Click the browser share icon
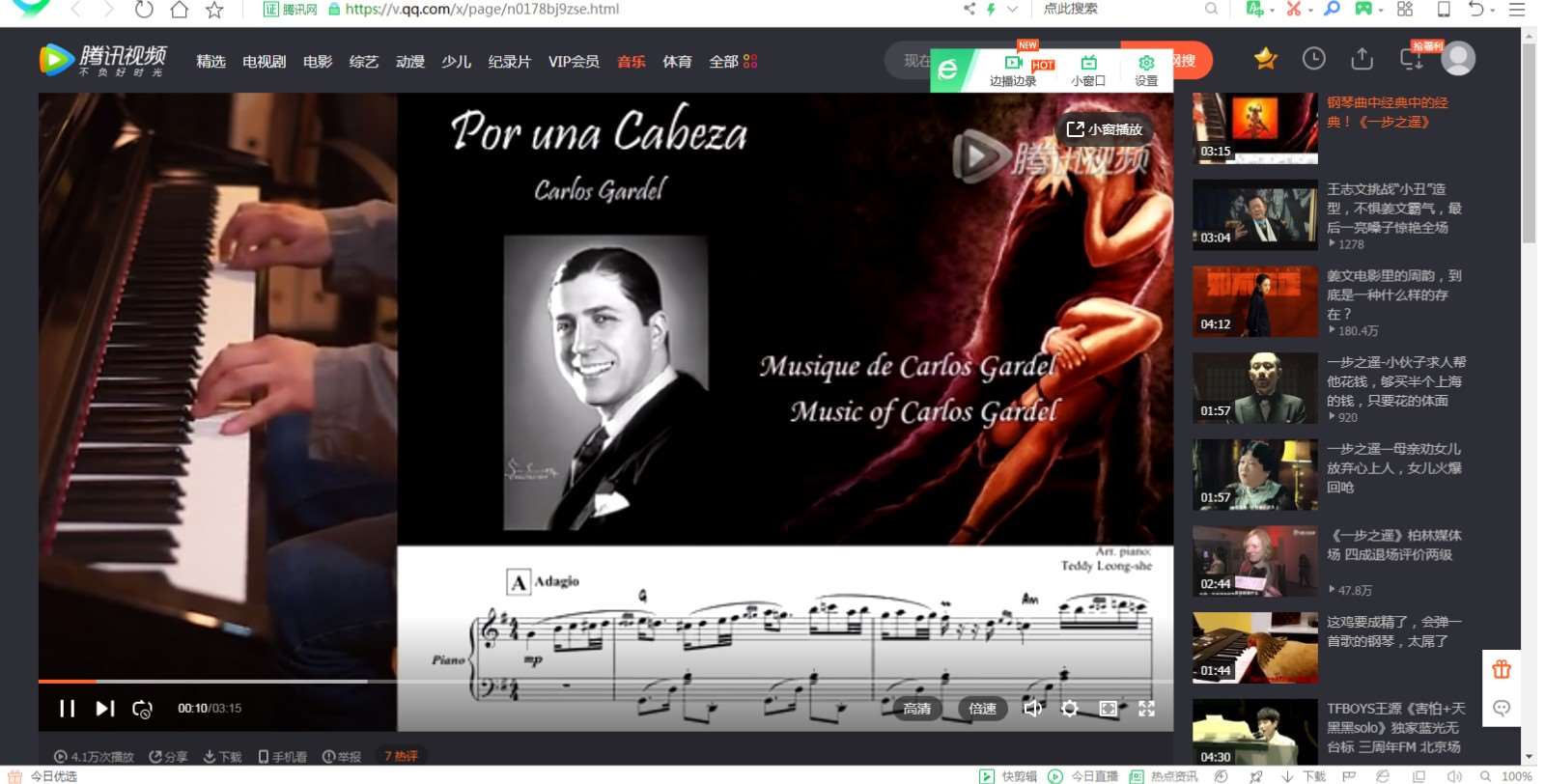 point(969,9)
